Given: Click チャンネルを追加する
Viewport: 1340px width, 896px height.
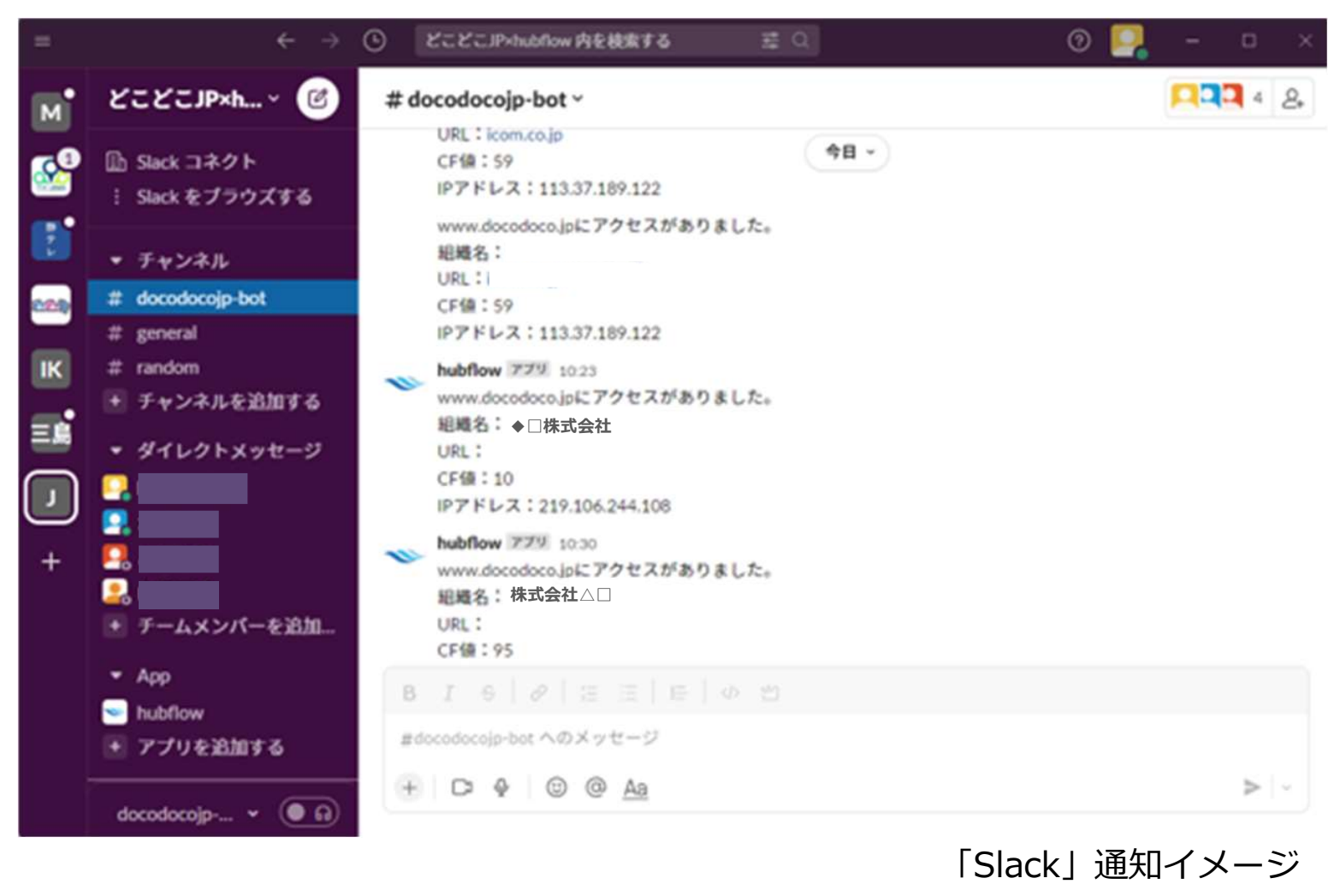Looking at the screenshot, I should (x=212, y=401).
